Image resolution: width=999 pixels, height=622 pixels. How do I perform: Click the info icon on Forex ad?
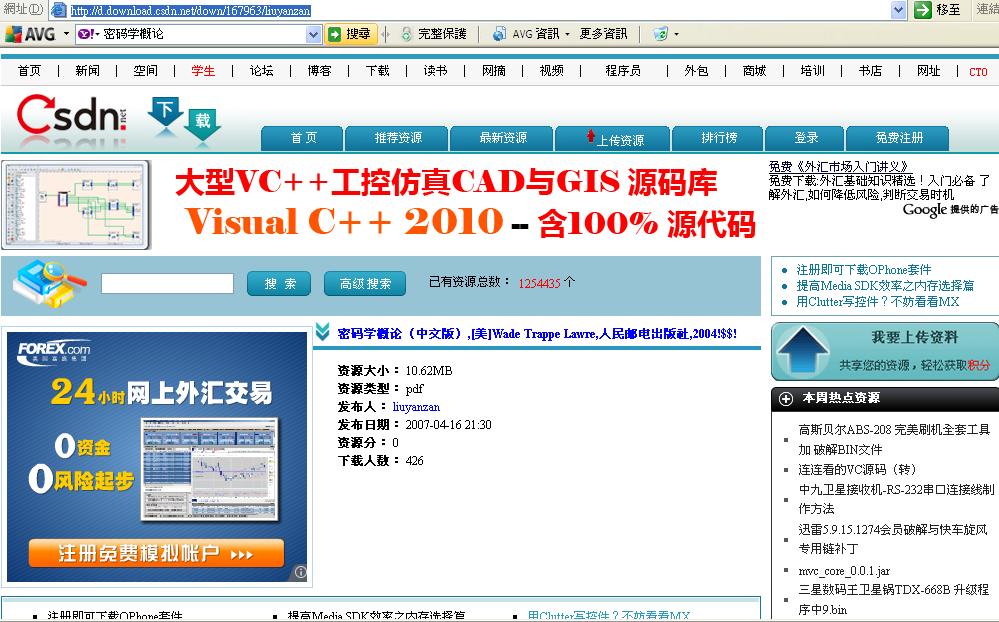[x=301, y=572]
